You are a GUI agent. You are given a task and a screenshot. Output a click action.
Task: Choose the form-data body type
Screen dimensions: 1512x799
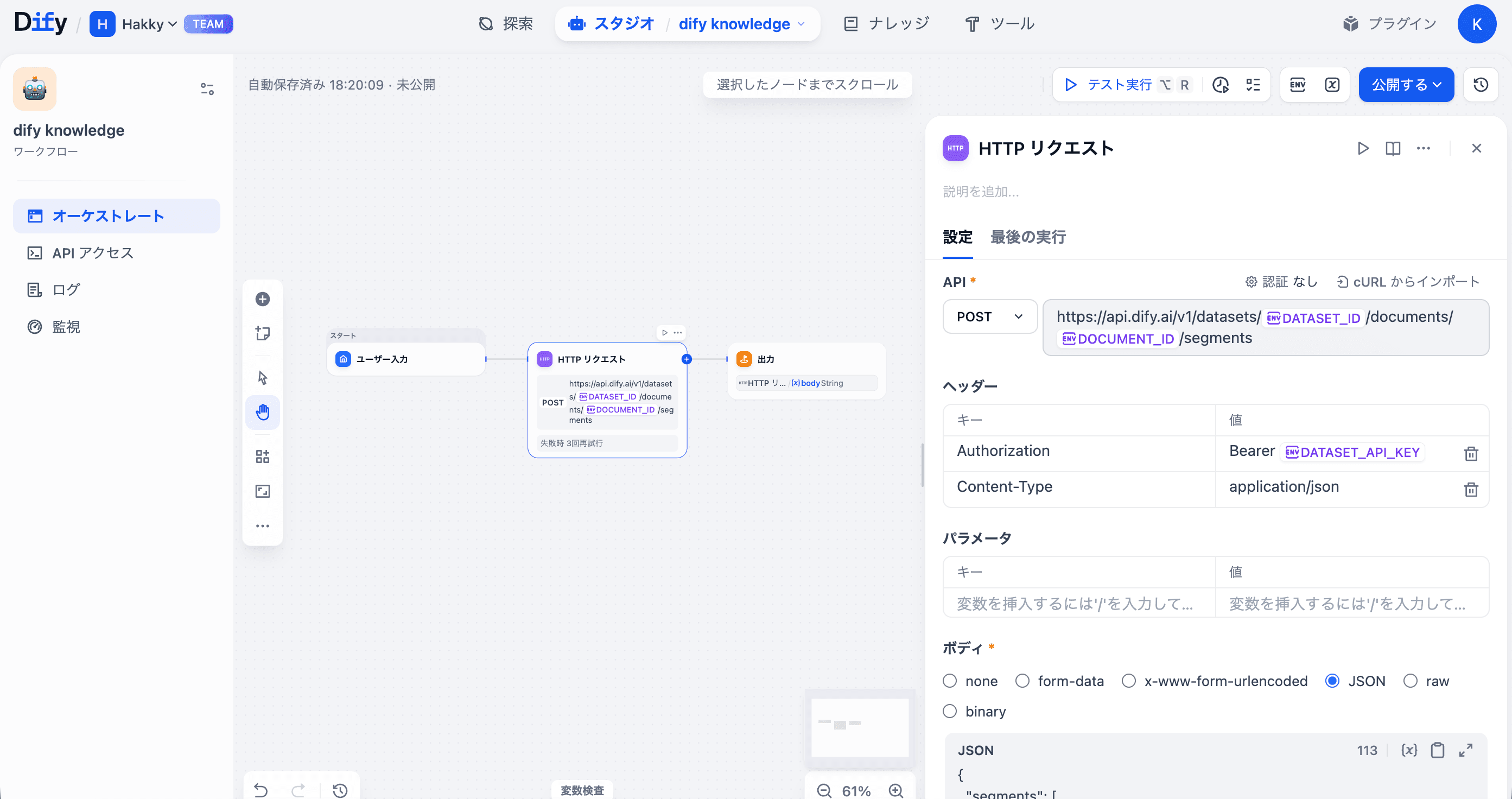(1022, 681)
